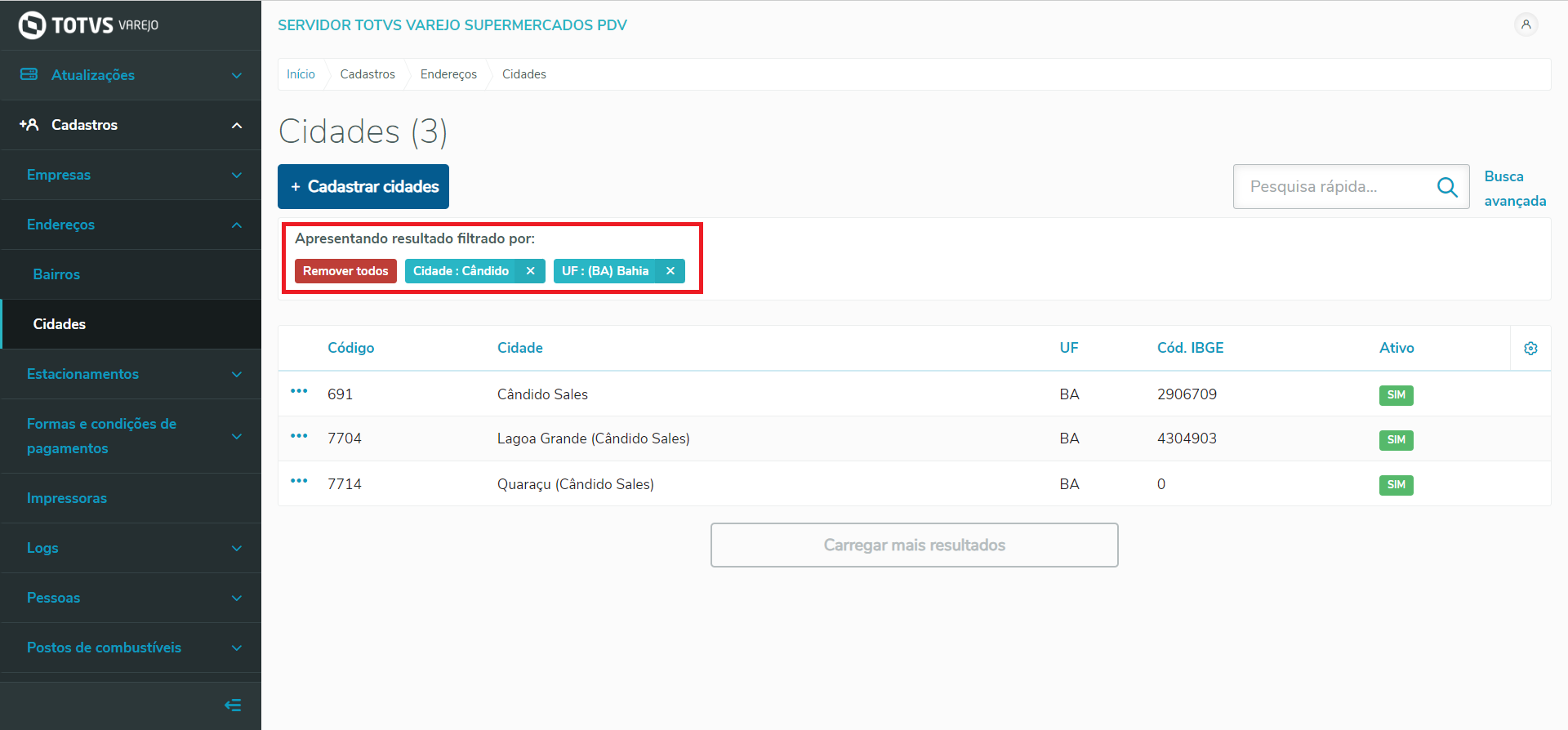
Task: Click Cadastrar cidades button
Action: pos(363,187)
